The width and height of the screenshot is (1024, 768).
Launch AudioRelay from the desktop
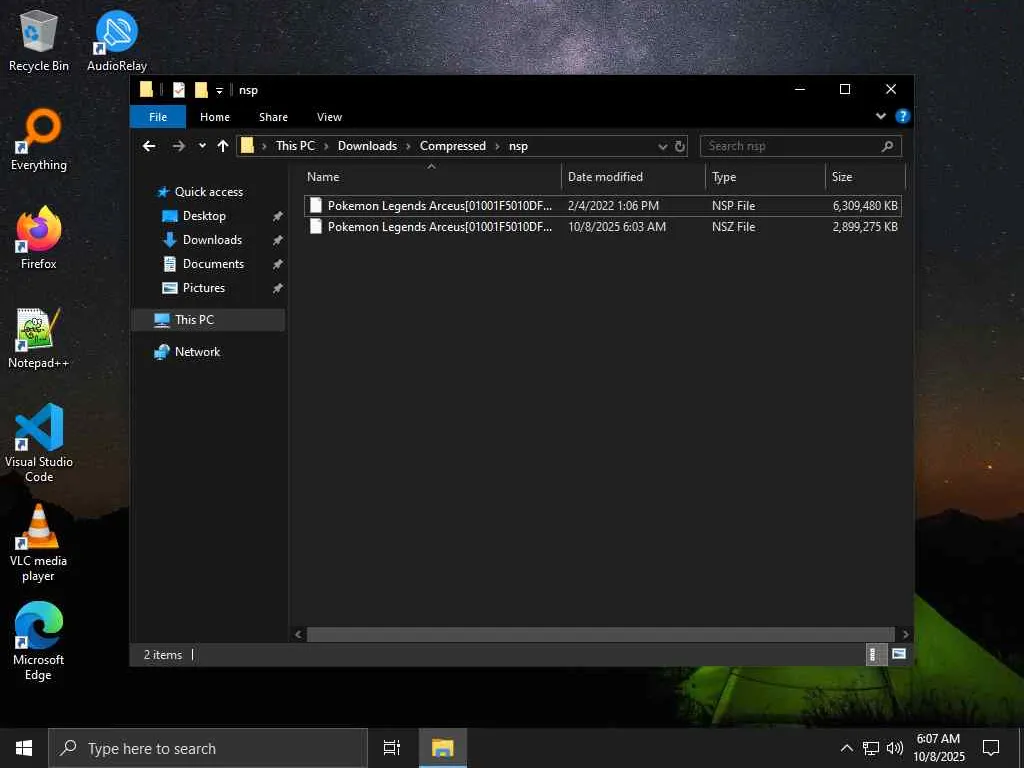pyautogui.click(x=116, y=40)
